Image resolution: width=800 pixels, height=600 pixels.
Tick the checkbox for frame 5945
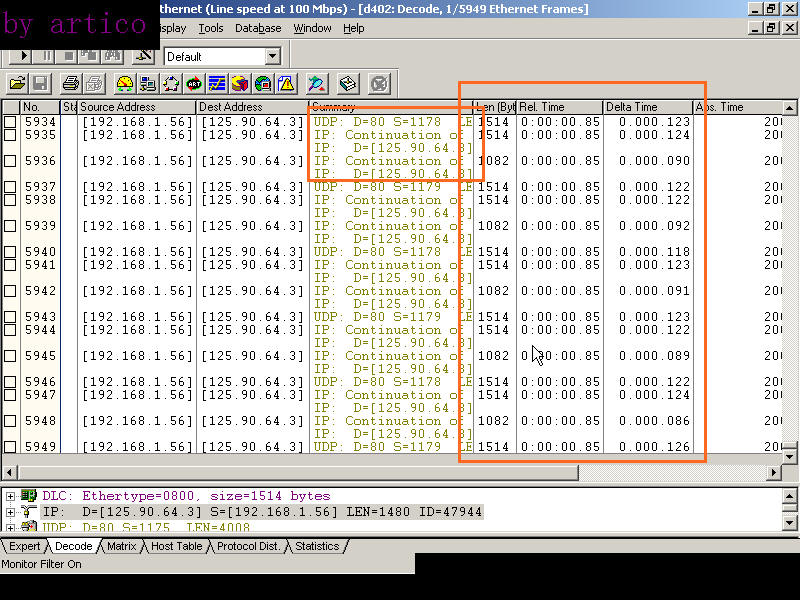coord(10,356)
